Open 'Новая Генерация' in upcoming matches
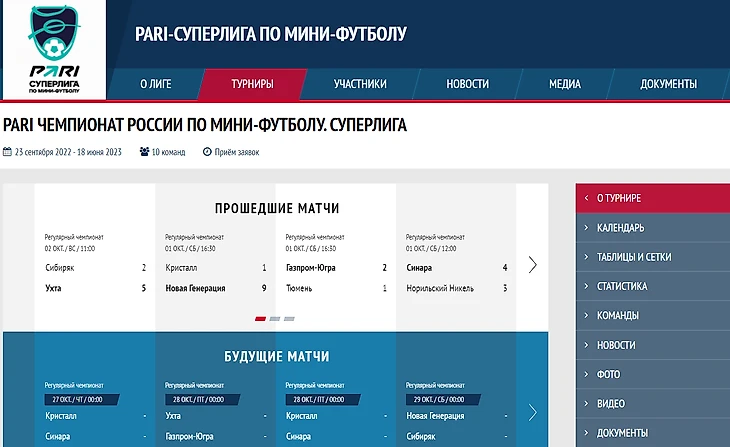730x447 pixels. pos(435,416)
